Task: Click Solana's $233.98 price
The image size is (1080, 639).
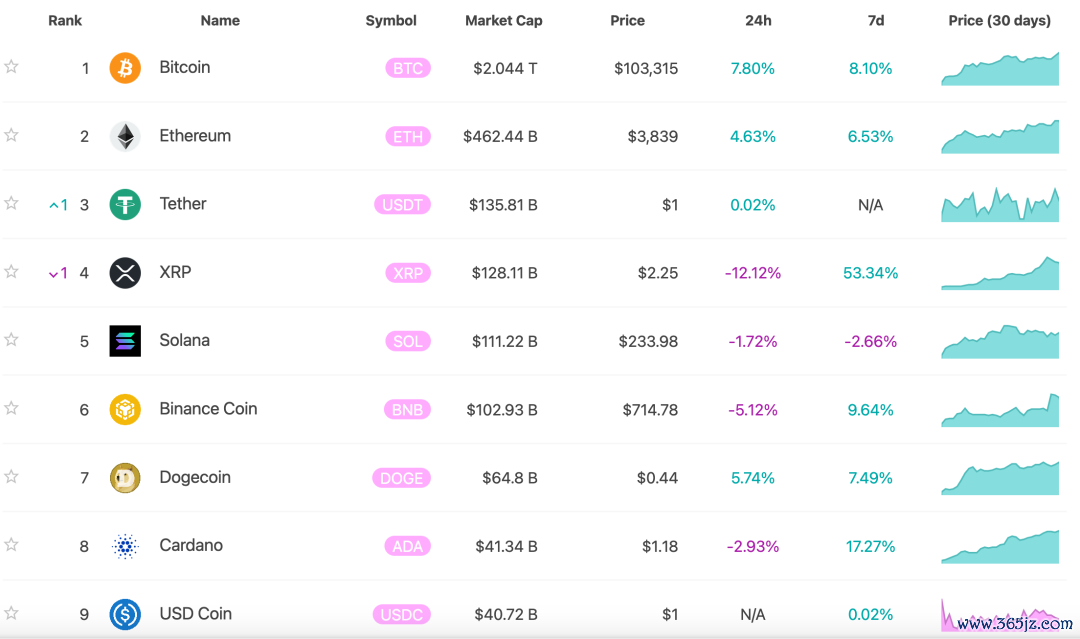Action: [x=648, y=341]
